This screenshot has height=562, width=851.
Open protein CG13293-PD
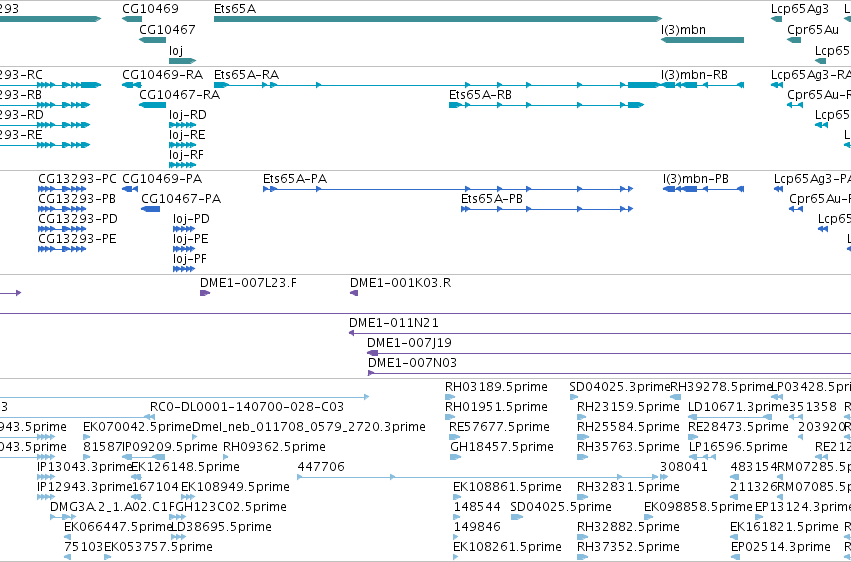[78, 219]
